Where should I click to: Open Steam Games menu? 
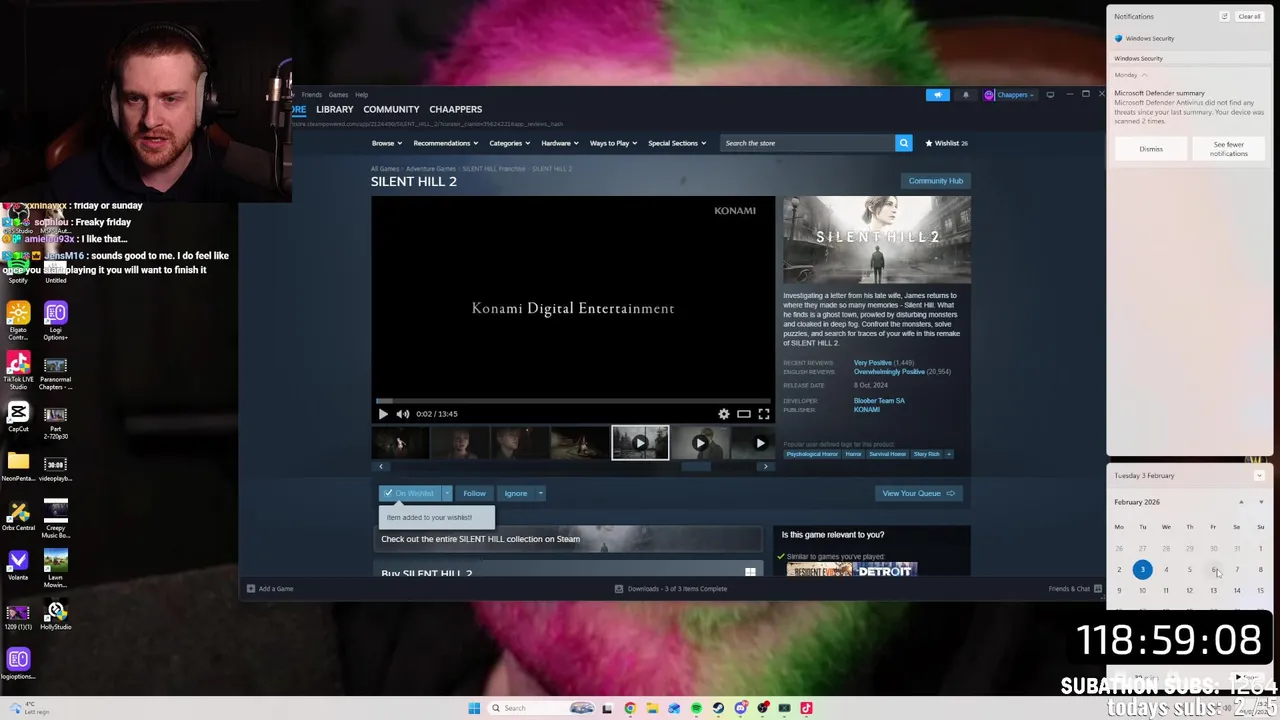338,95
